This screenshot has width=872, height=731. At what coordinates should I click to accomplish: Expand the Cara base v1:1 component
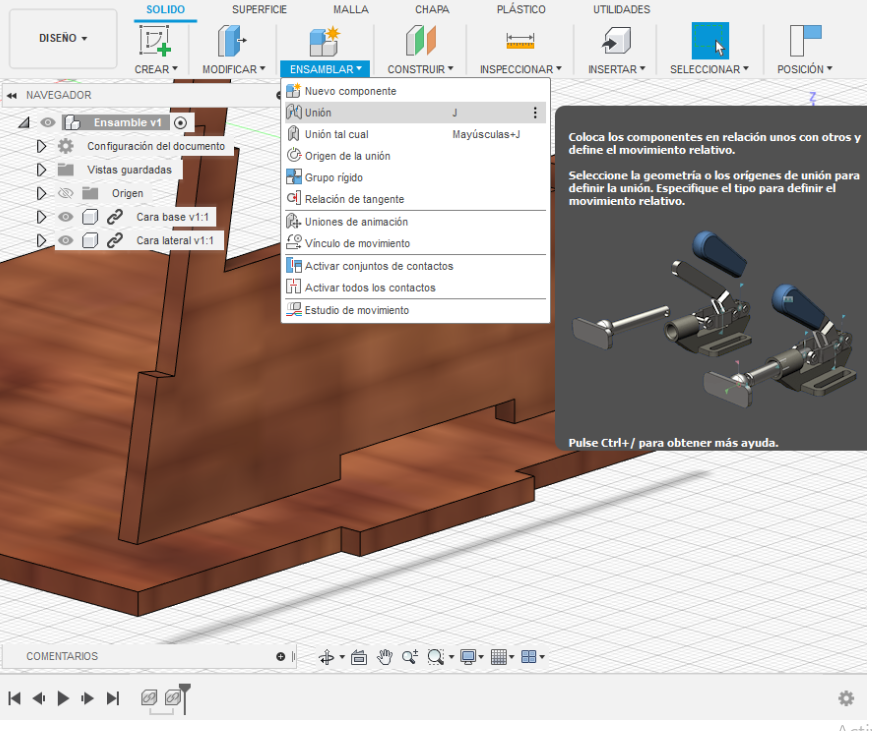coord(41,217)
